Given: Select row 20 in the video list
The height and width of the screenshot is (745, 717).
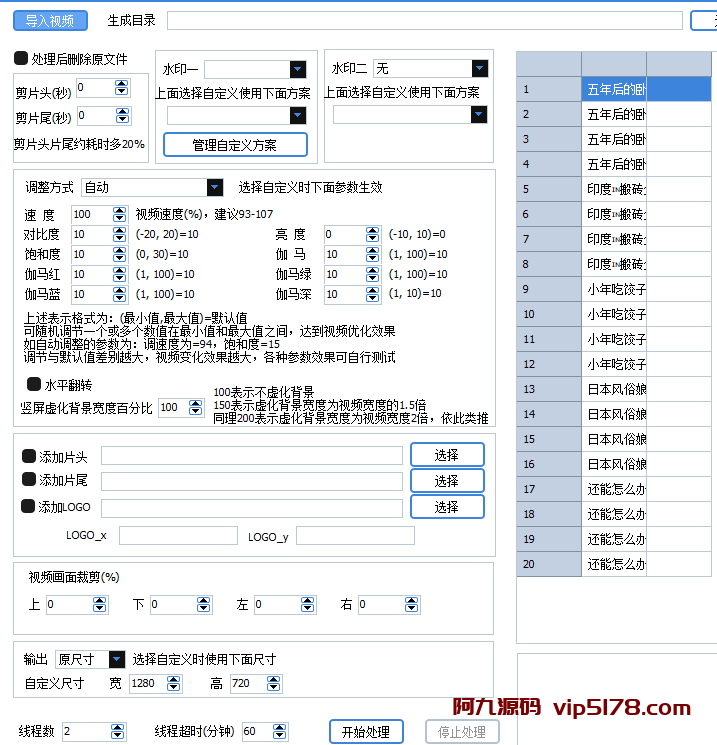Looking at the screenshot, I should coord(614,564).
